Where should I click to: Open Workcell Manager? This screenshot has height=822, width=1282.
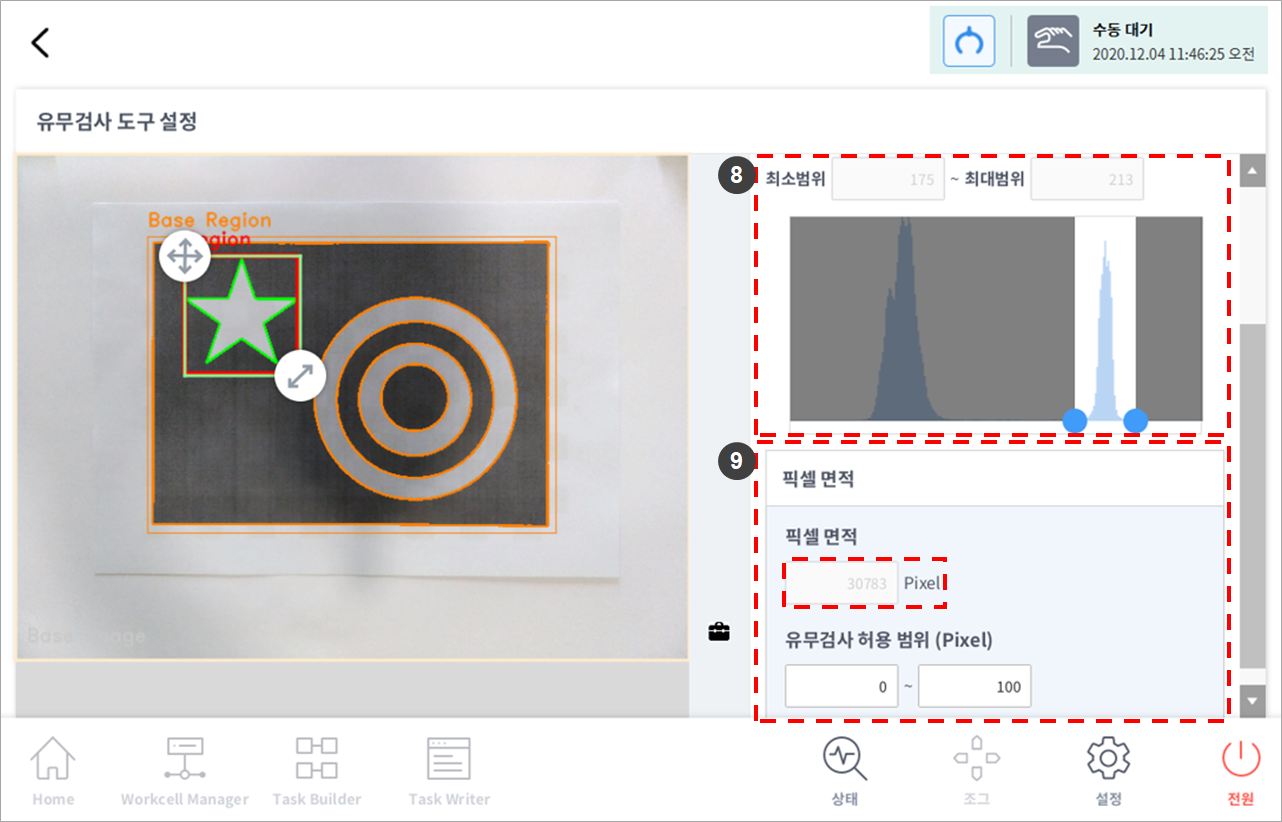tap(184, 771)
